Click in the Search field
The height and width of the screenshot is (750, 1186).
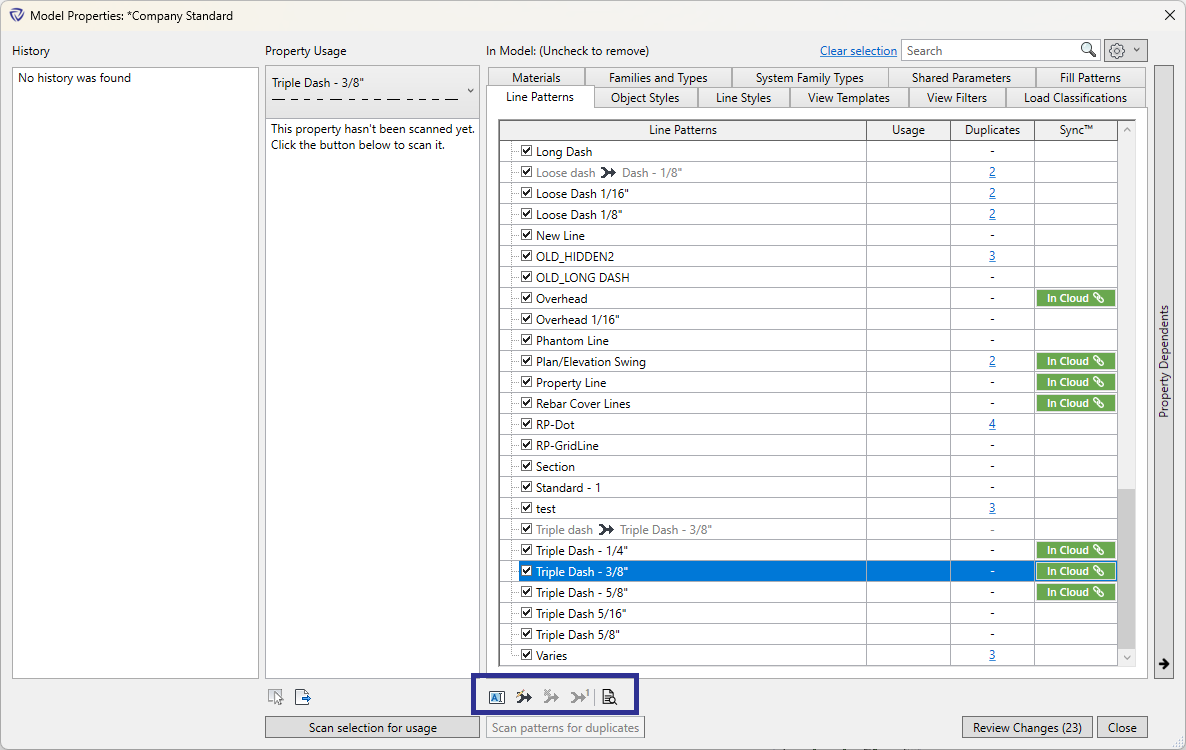pyautogui.click(x=991, y=51)
